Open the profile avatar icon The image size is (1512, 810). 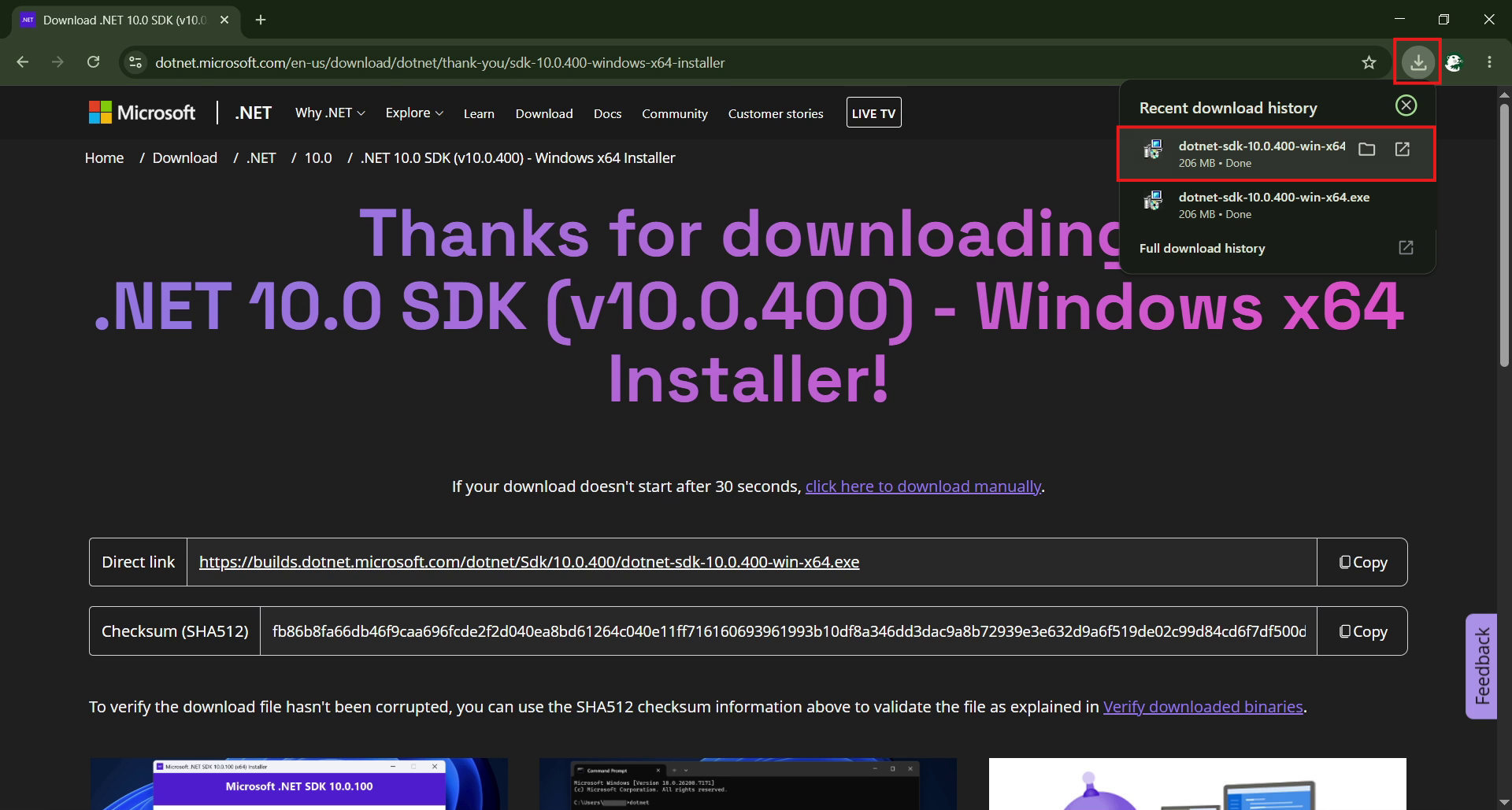pyautogui.click(x=1454, y=62)
